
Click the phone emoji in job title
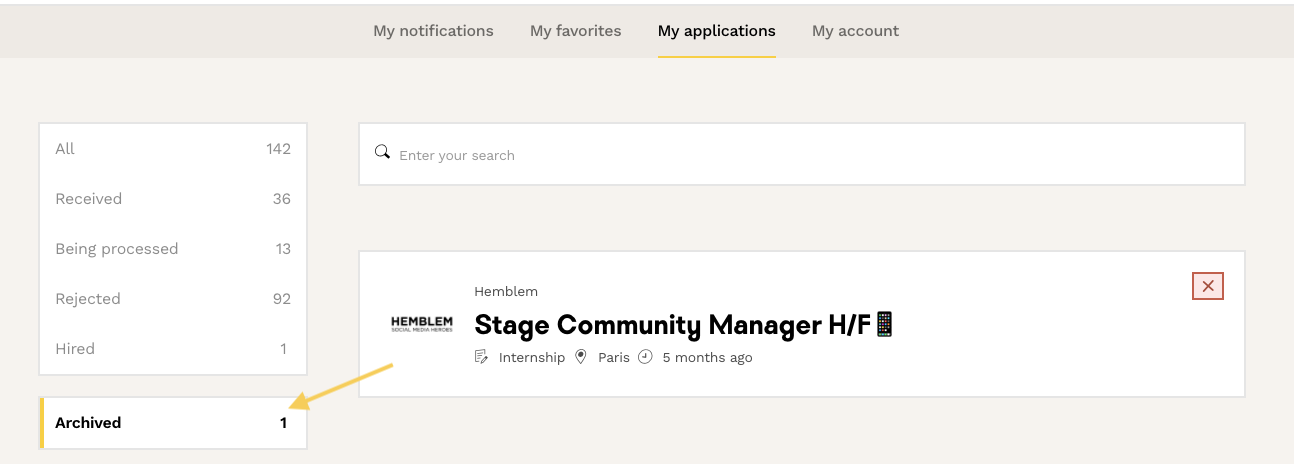884,324
